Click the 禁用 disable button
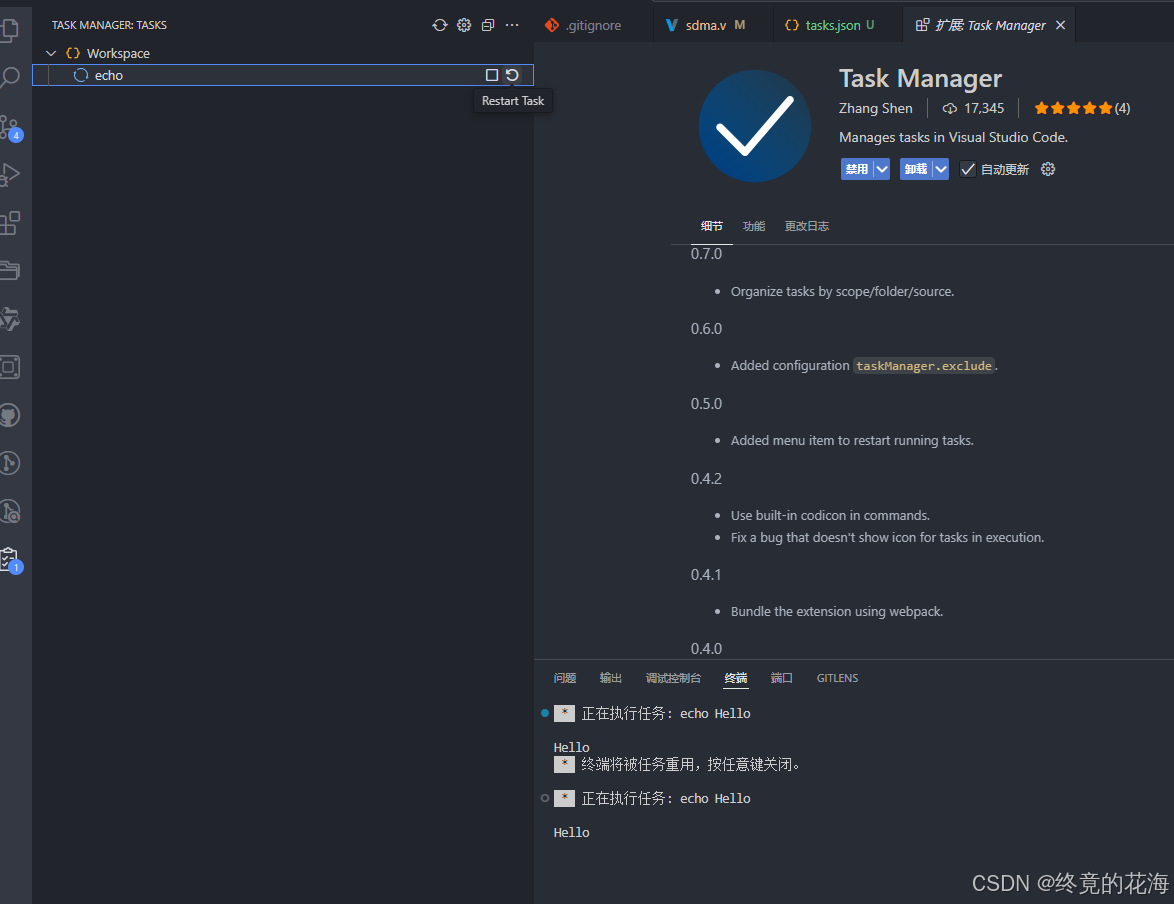Image resolution: width=1174 pixels, height=904 pixels. pyautogui.click(x=857, y=169)
